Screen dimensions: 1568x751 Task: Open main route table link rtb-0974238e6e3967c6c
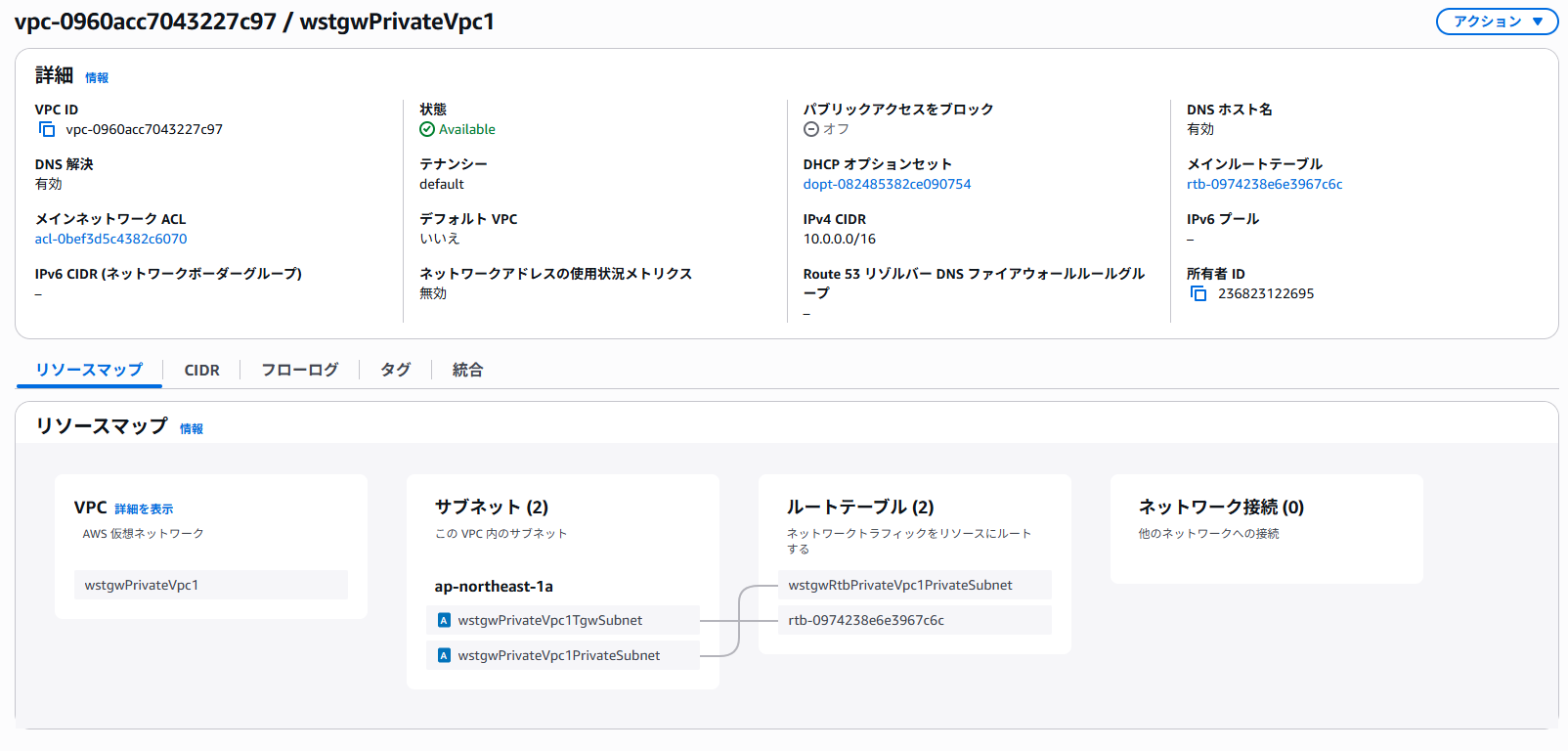click(x=1264, y=184)
